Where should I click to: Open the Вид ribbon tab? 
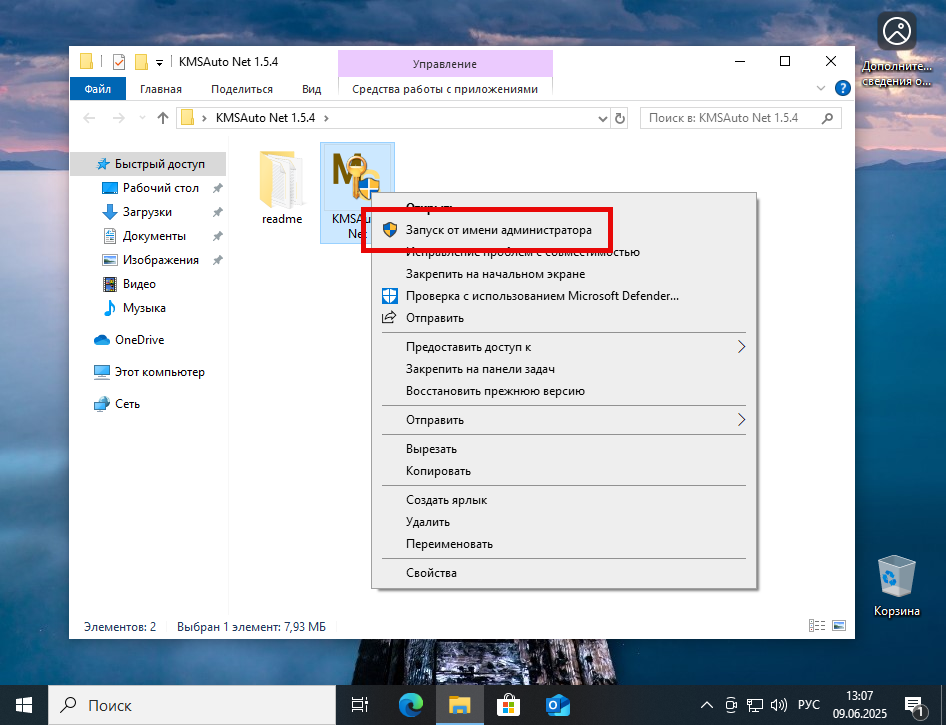click(311, 88)
